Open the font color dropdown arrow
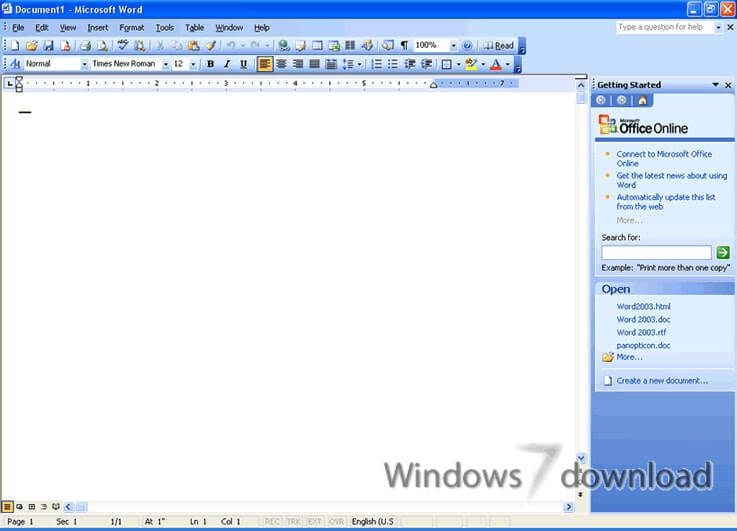 508,64
